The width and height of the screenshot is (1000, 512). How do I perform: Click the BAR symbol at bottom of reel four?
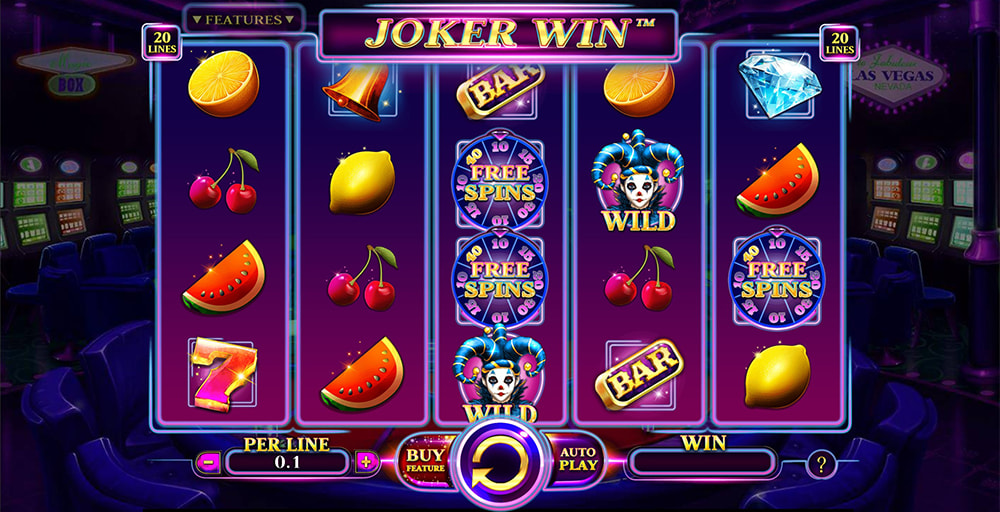point(639,374)
